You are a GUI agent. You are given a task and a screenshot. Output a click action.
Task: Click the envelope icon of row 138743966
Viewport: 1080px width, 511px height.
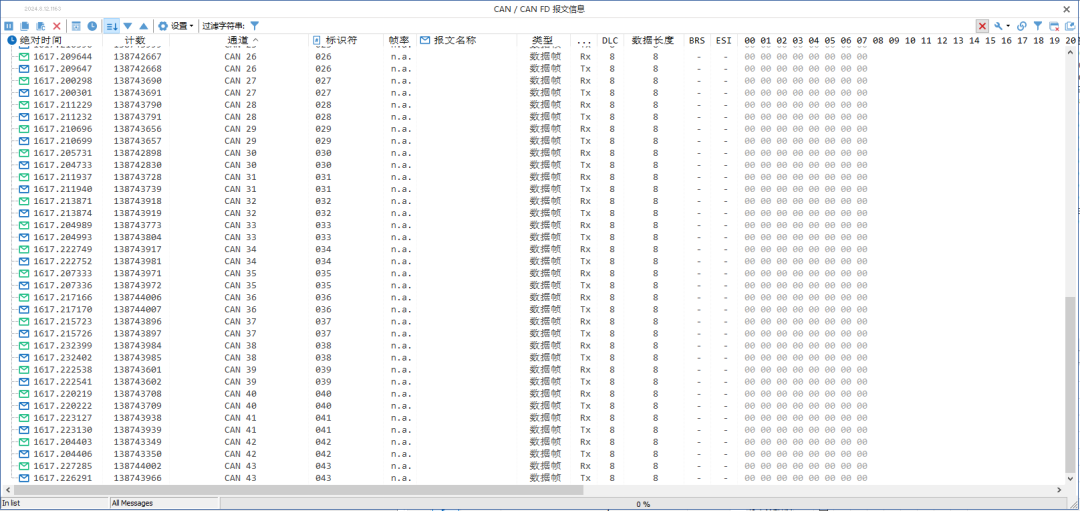24,478
